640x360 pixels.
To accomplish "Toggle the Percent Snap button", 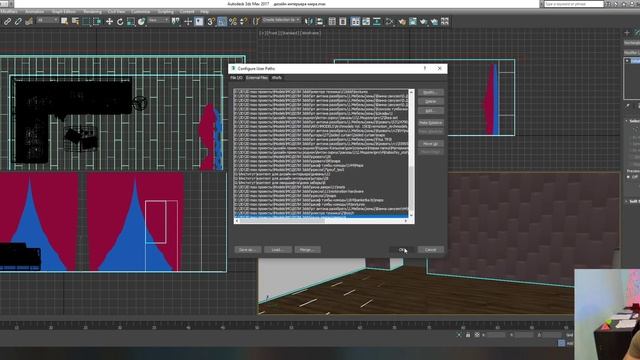I will tap(233, 22).
